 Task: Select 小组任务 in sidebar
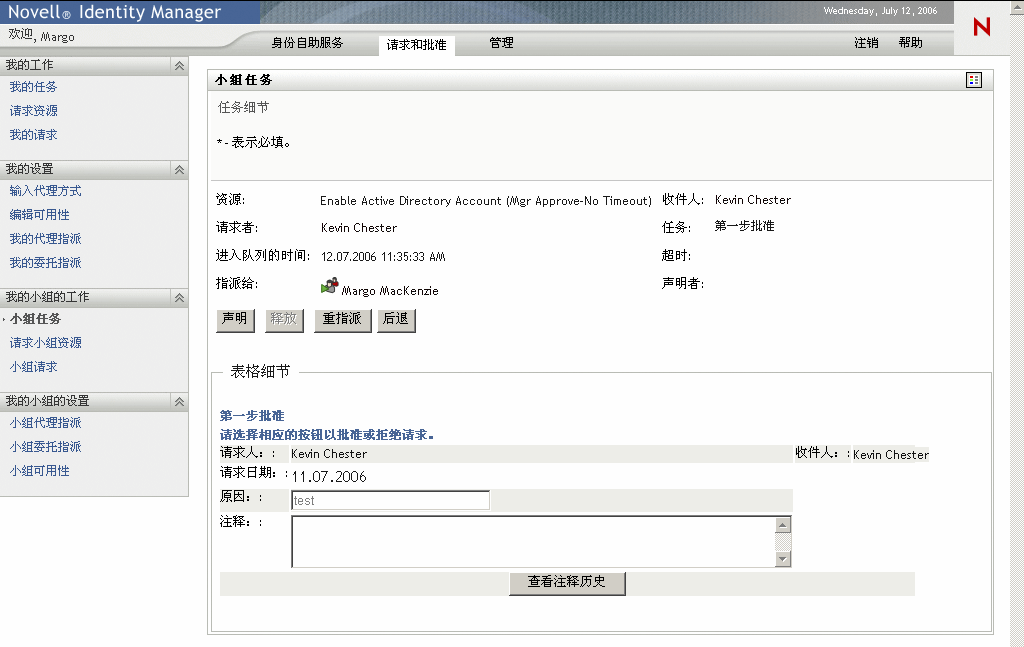[x=35, y=319]
